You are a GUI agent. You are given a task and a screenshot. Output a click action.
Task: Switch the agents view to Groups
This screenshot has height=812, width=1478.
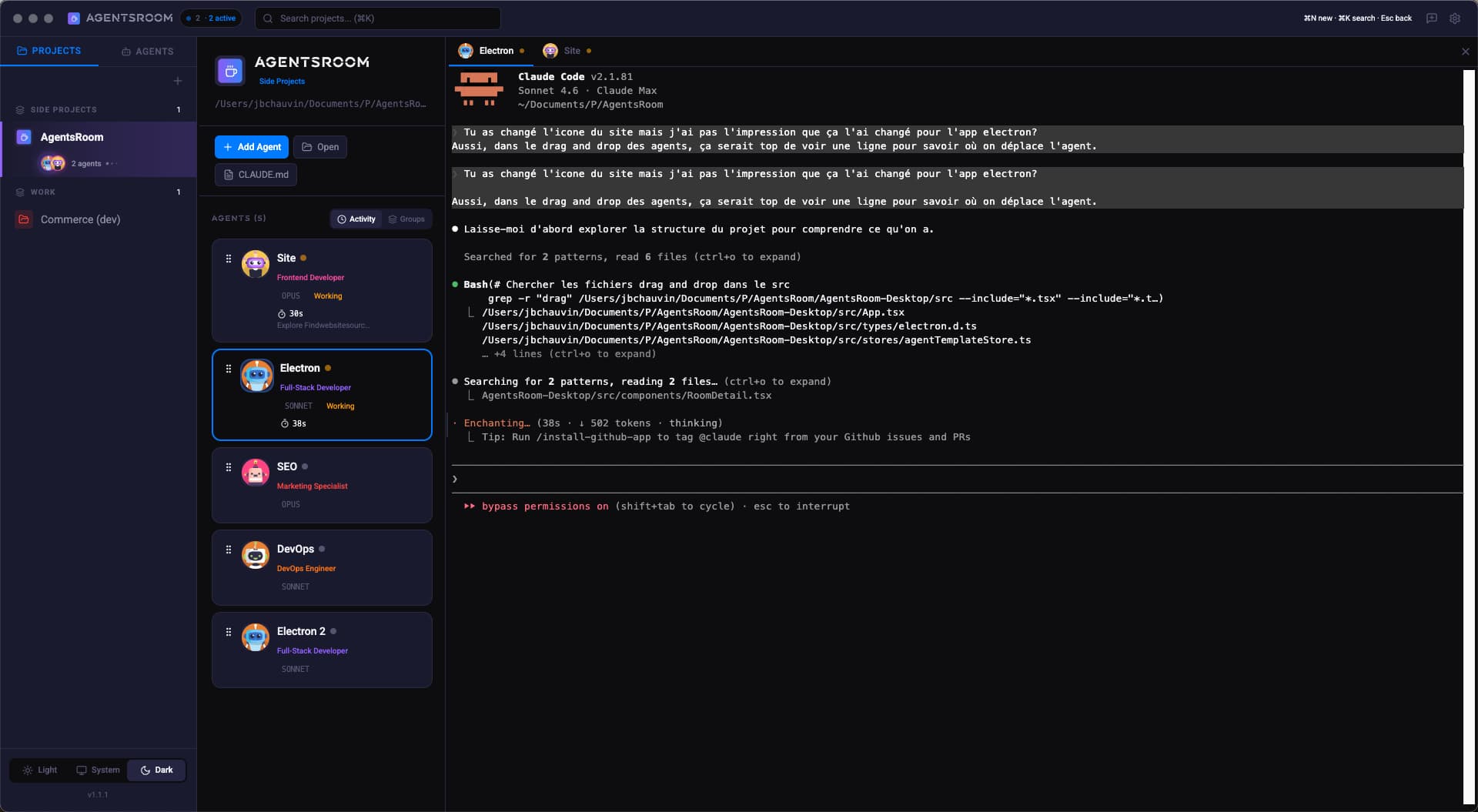406,219
